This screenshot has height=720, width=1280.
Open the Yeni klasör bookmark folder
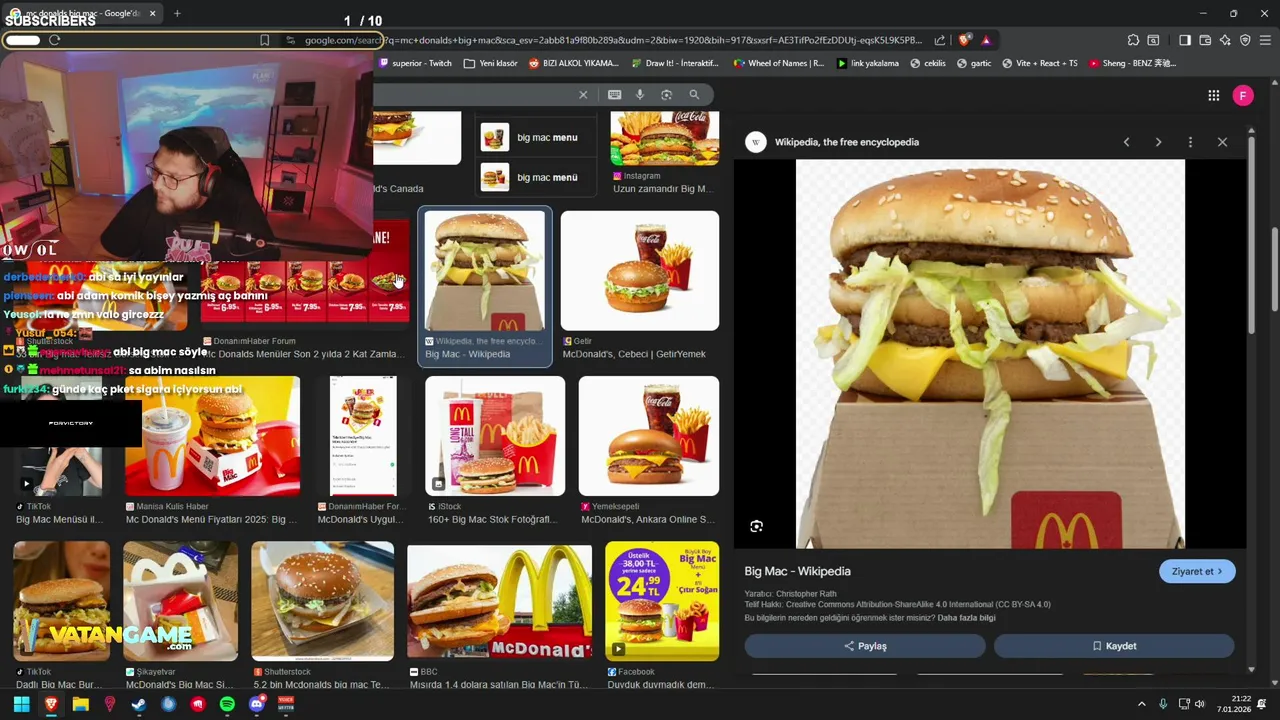point(491,63)
